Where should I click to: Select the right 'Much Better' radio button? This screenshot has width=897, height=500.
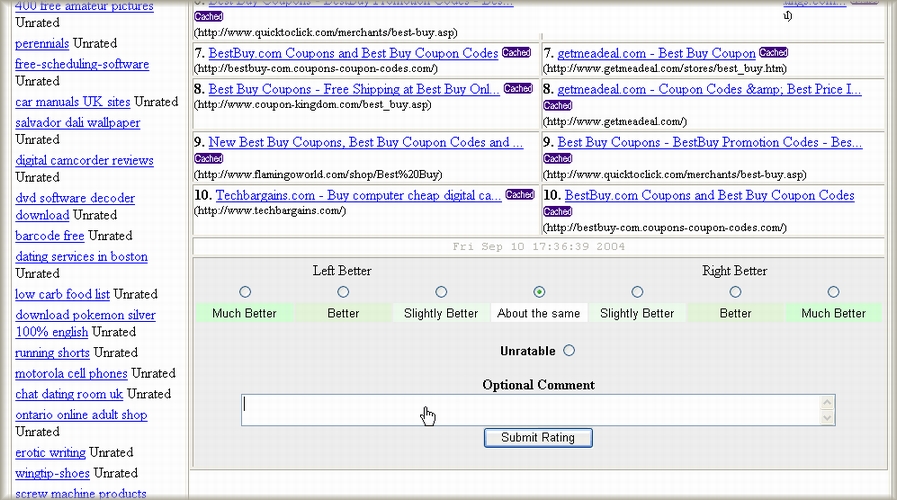coord(834,292)
